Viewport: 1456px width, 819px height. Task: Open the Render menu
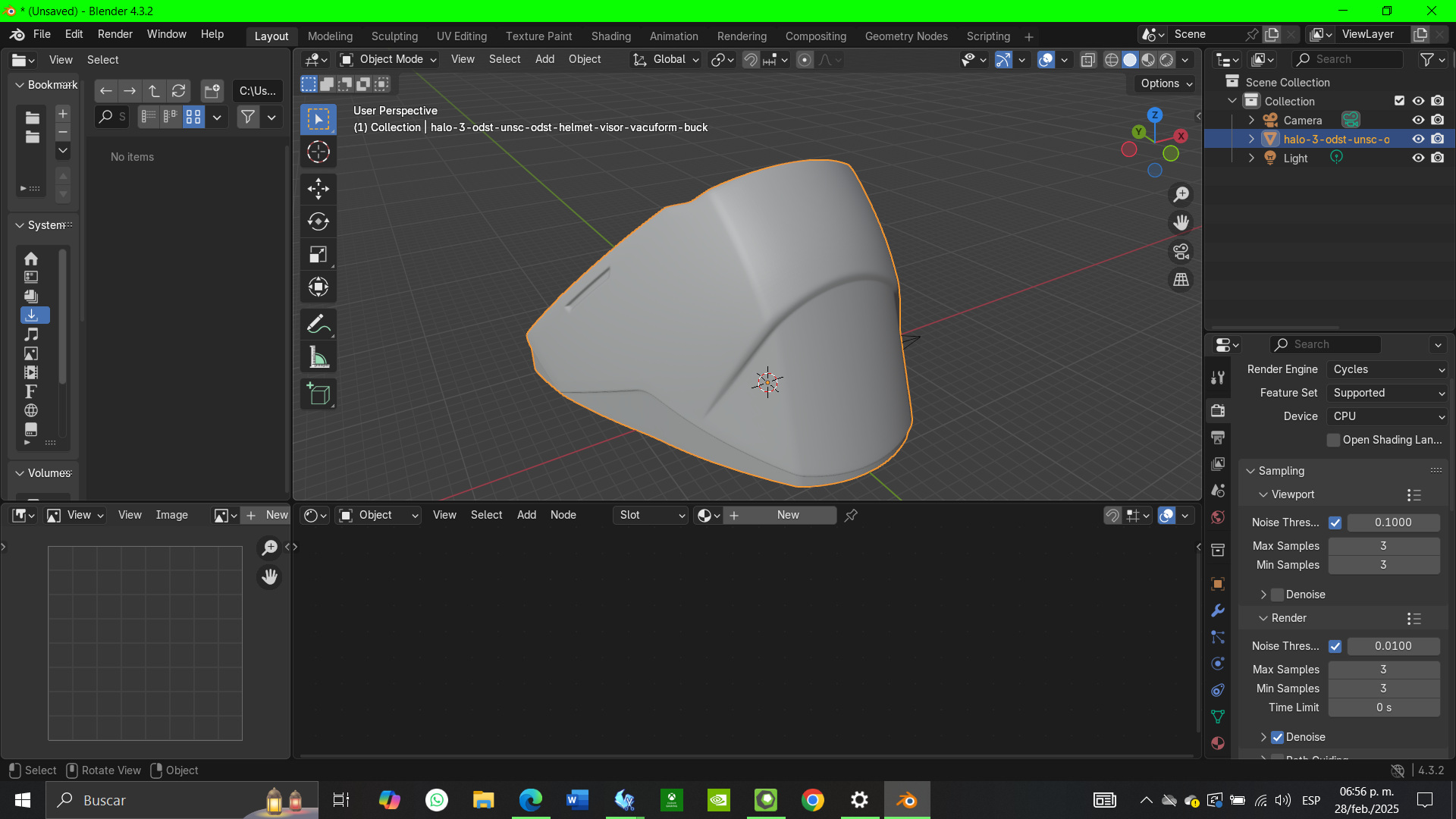click(x=115, y=34)
